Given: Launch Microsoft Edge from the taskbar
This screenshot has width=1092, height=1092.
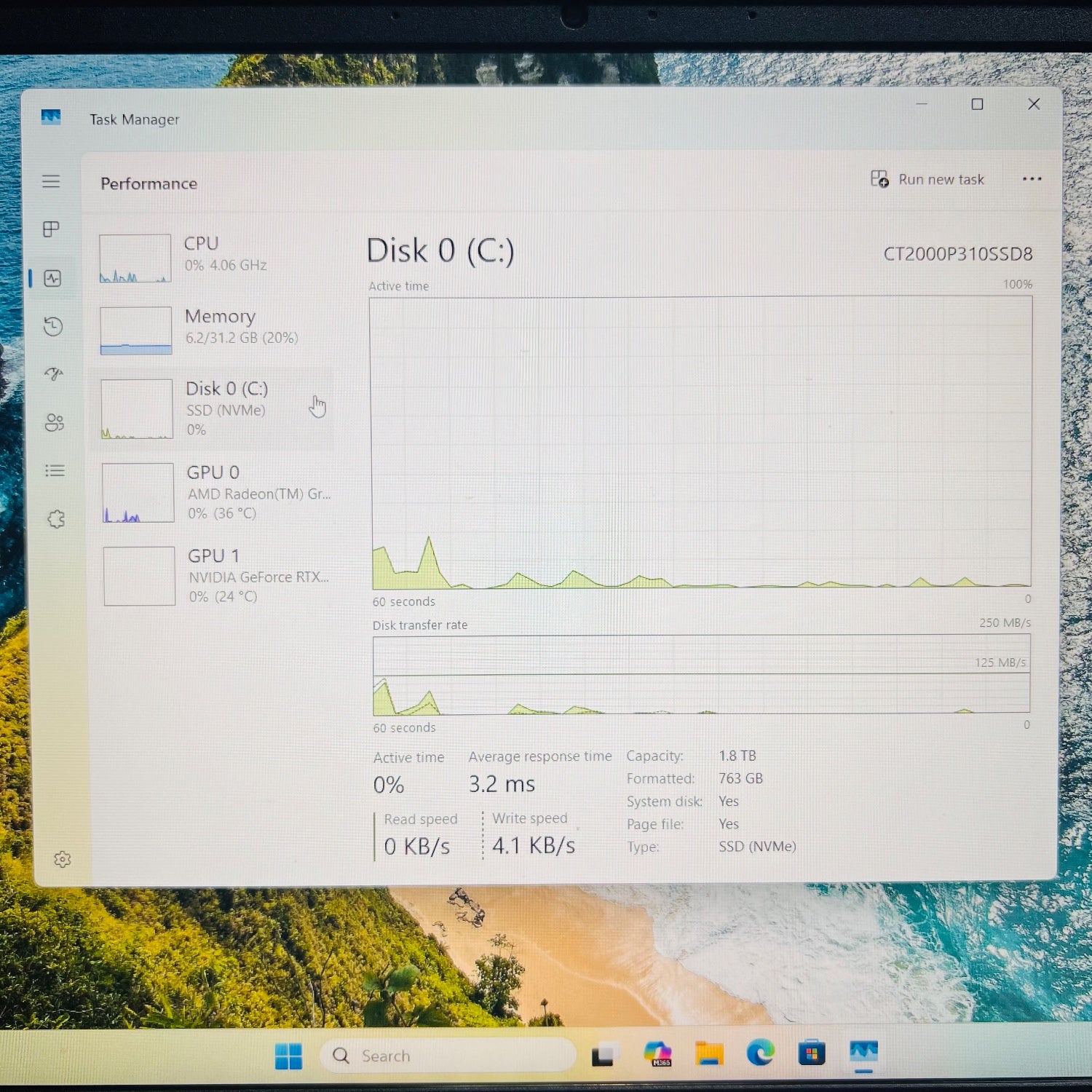Looking at the screenshot, I should 759,1054.
